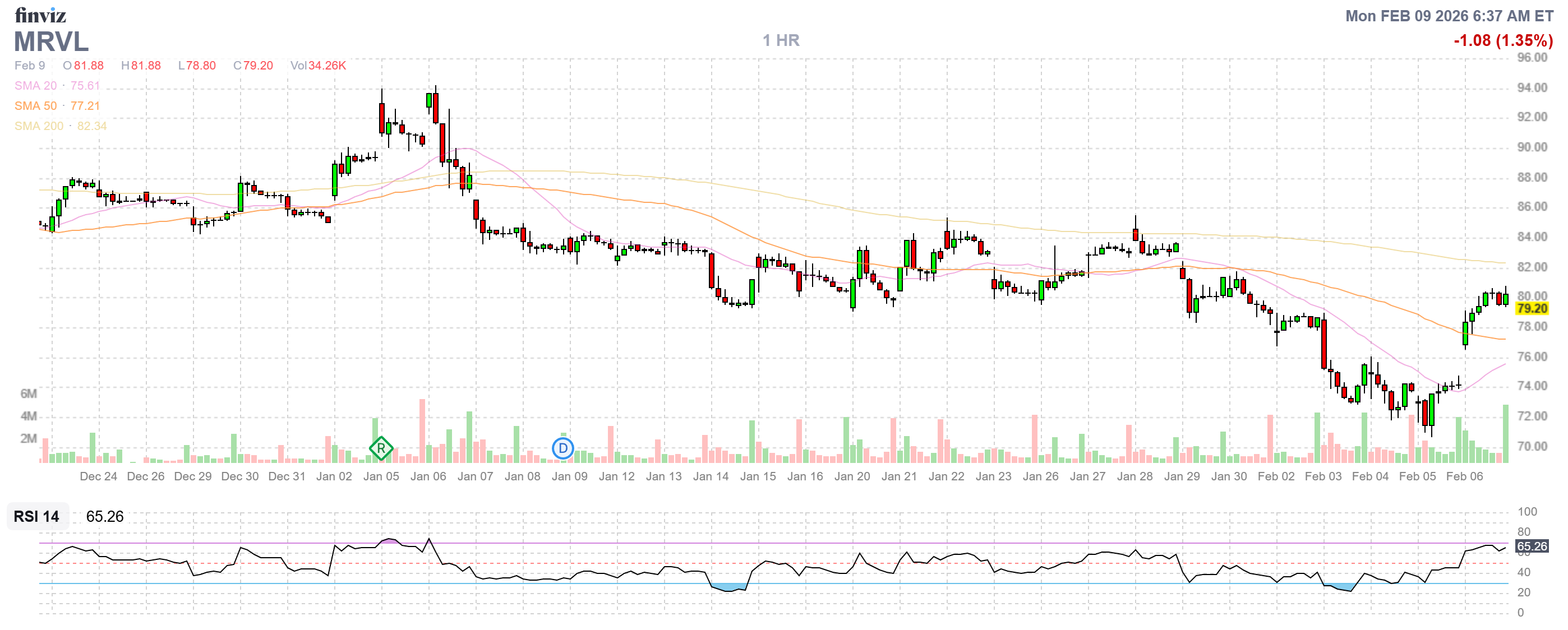Select the SMA 20 legend label
Screen dimensions: 1568x630
coord(35,86)
